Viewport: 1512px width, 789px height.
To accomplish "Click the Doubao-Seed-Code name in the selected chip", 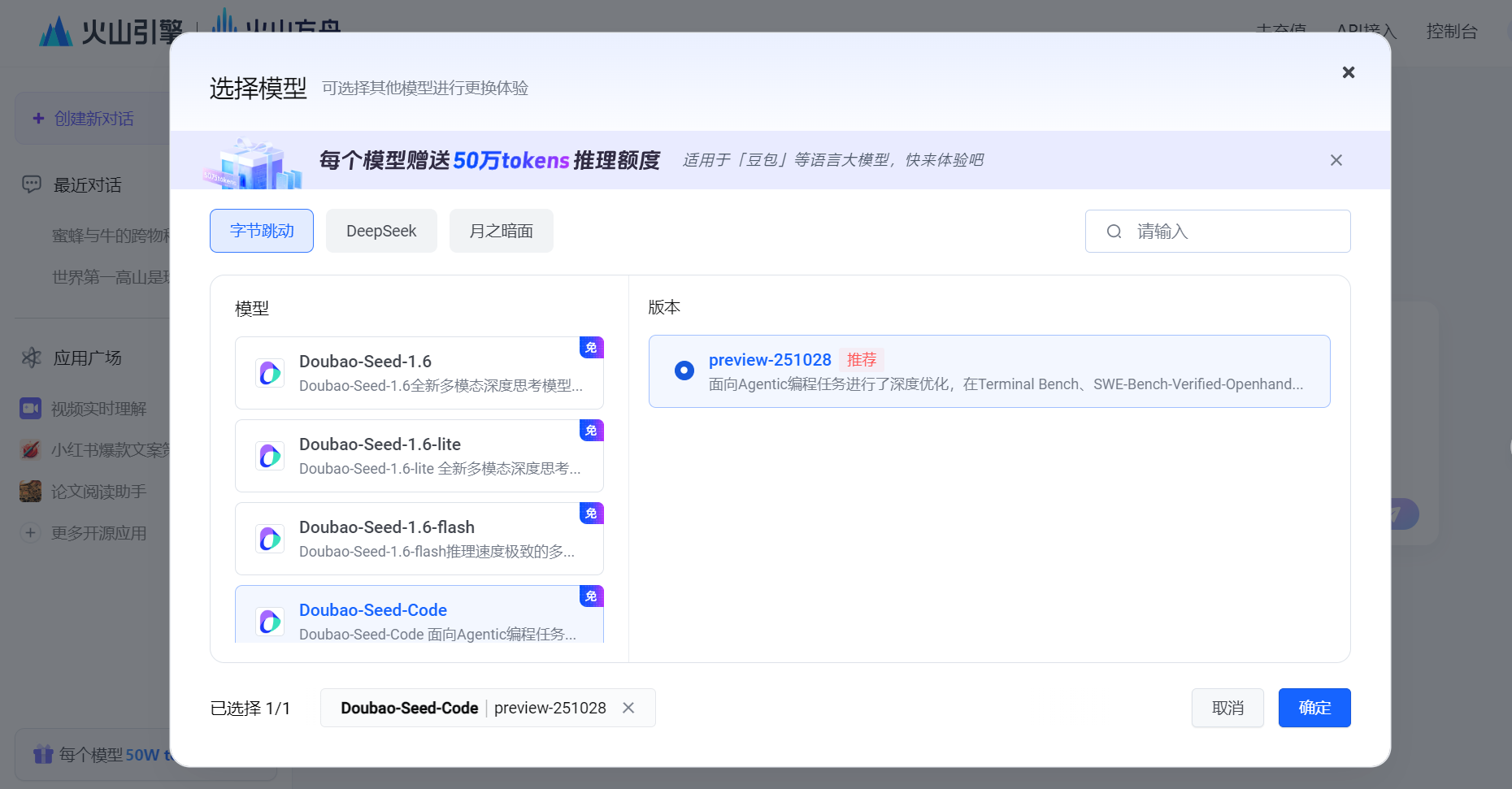I will [x=410, y=708].
